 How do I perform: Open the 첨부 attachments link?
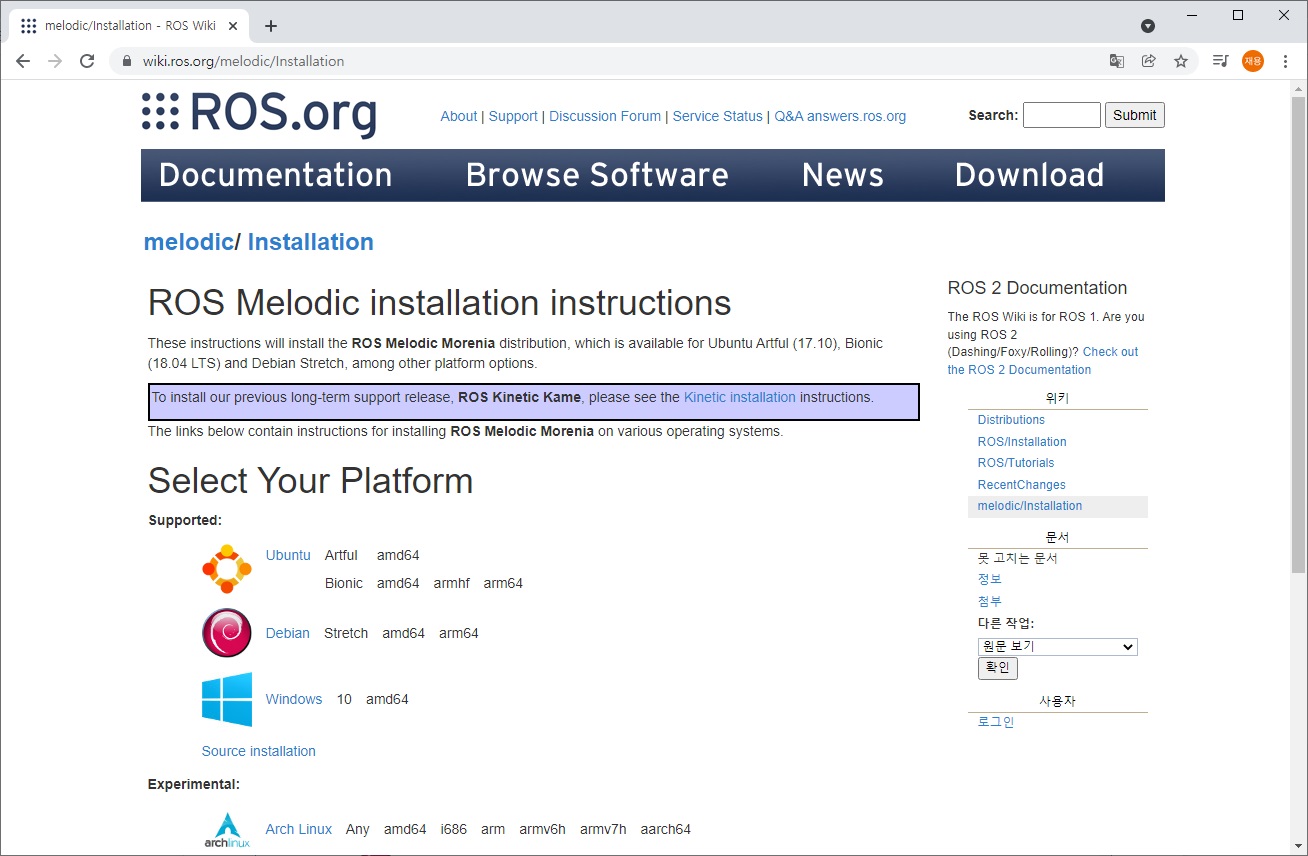point(989,601)
